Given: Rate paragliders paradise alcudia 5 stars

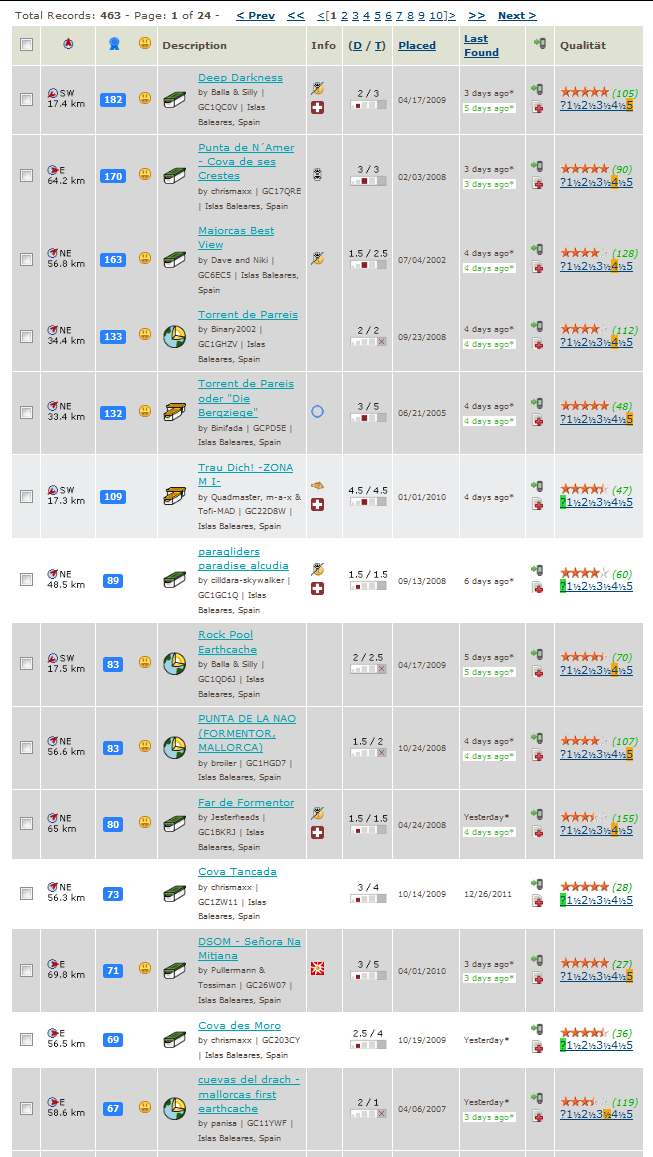Looking at the screenshot, I should 629,586.
